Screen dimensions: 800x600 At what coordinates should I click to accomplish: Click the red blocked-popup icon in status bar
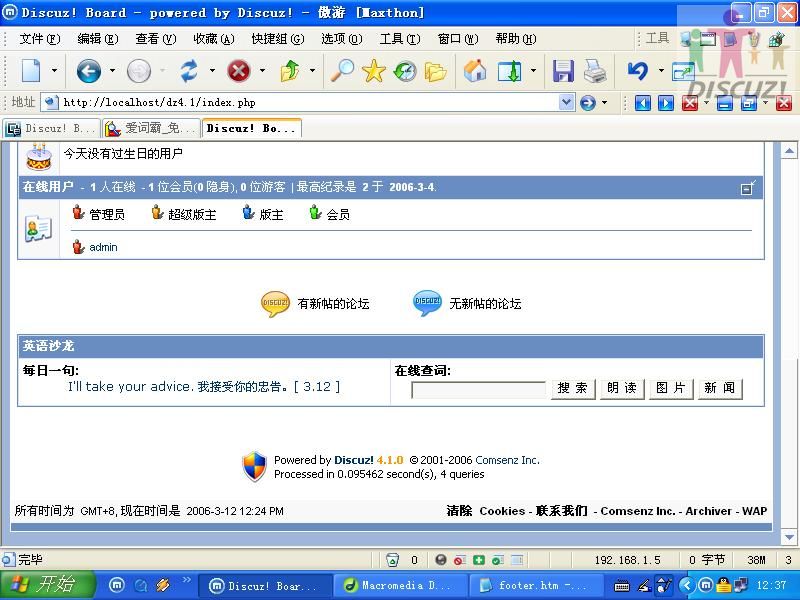(x=460, y=560)
